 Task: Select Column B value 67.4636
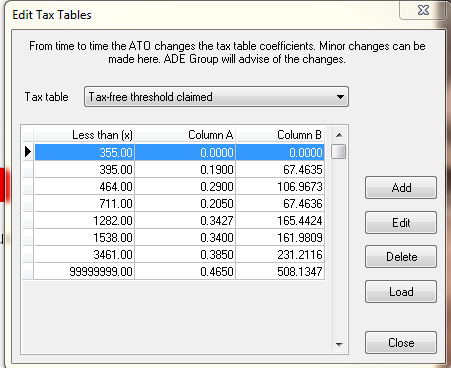pyautogui.click(x=280, y=203)
